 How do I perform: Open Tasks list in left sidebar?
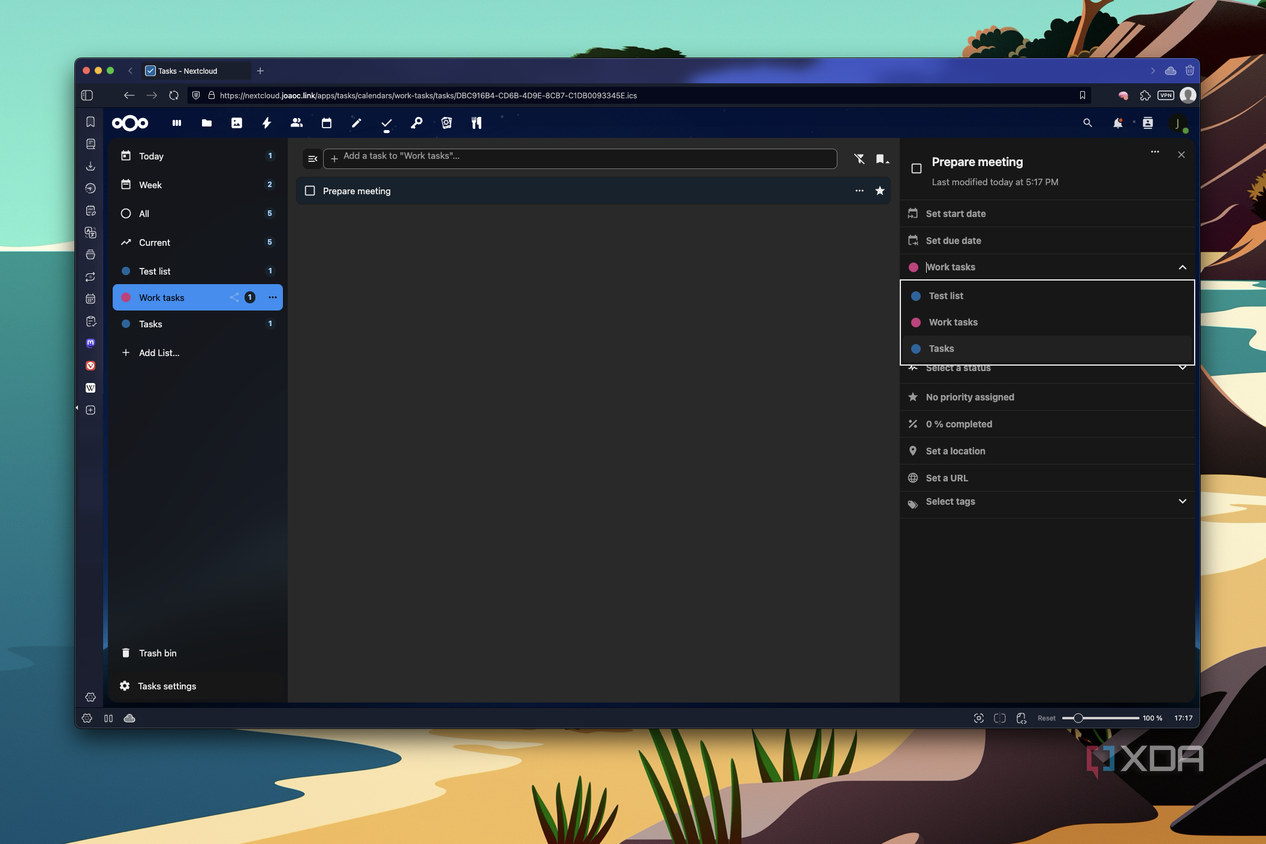[x=197, y=324]
